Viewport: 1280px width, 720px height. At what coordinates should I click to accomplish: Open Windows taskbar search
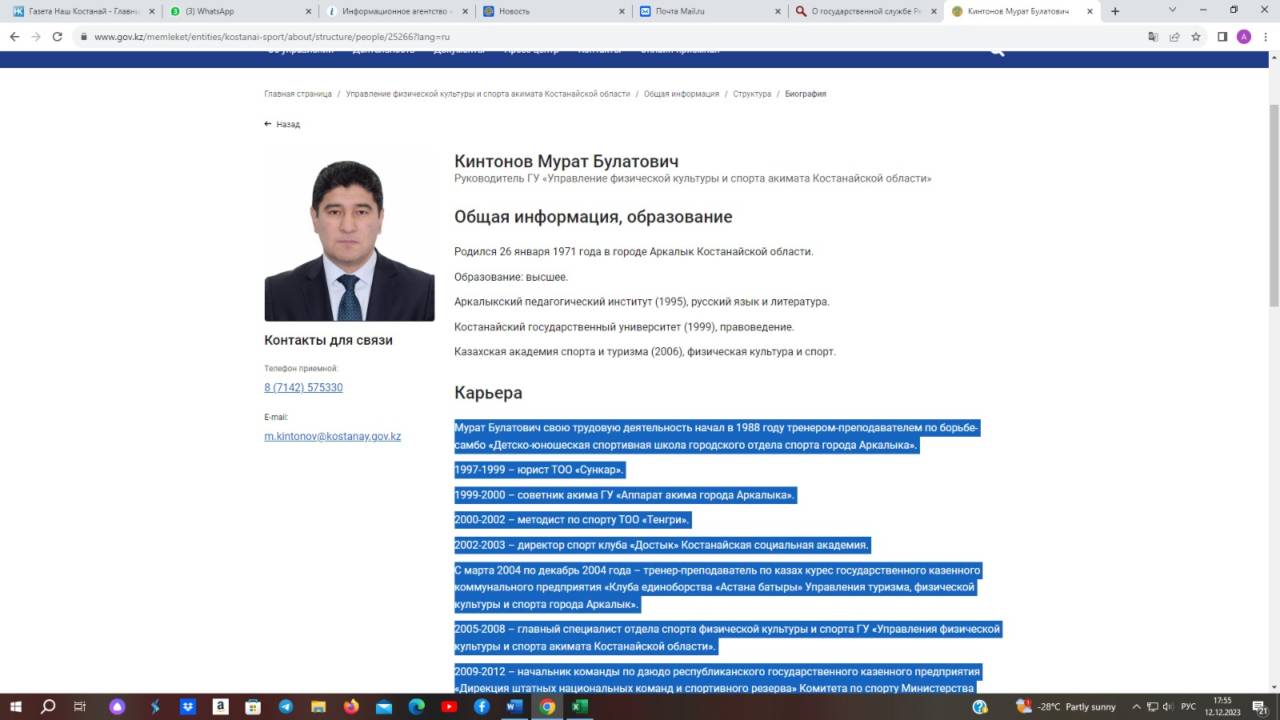(48, 706)
